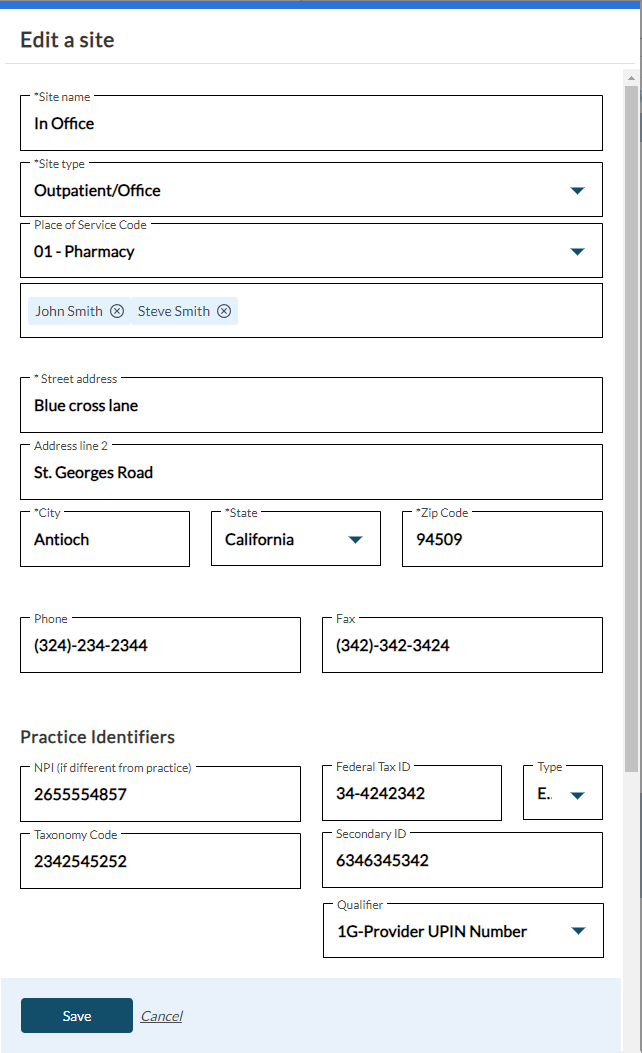Focus the Phone number field
Viewport: 642px width, 1053px height.
160,646
